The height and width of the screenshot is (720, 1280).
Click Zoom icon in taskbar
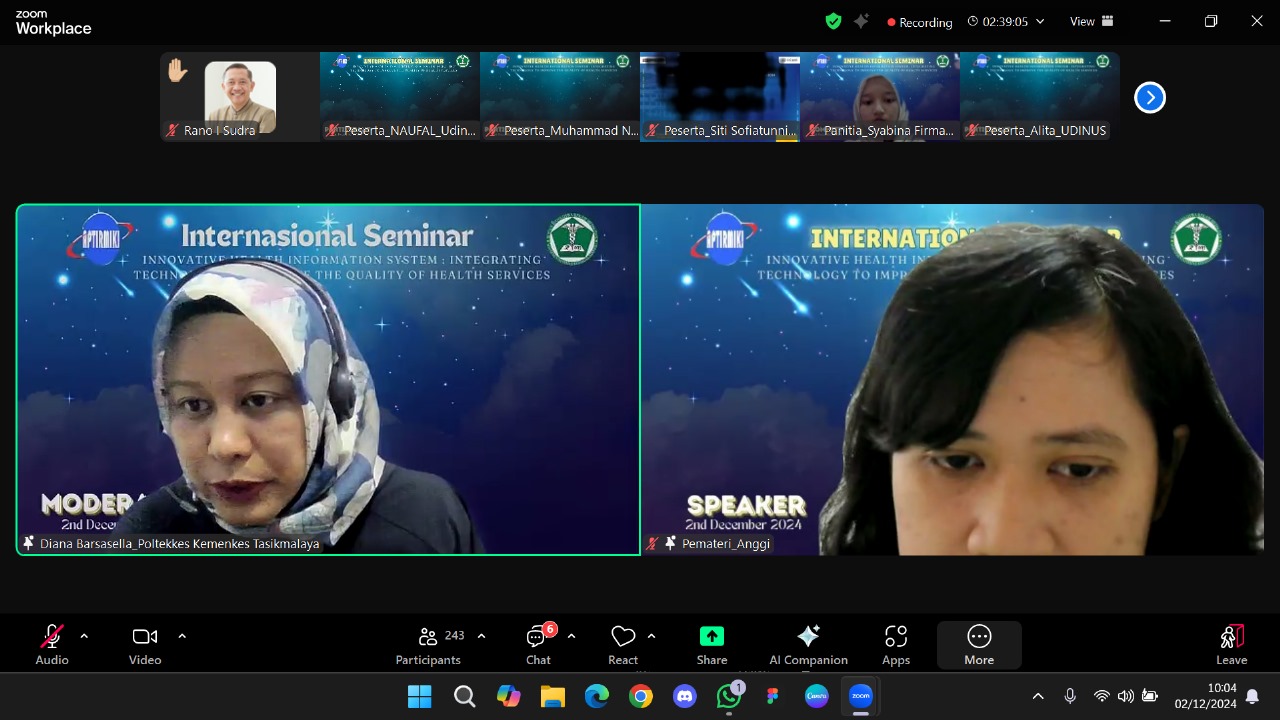(861, 696)
